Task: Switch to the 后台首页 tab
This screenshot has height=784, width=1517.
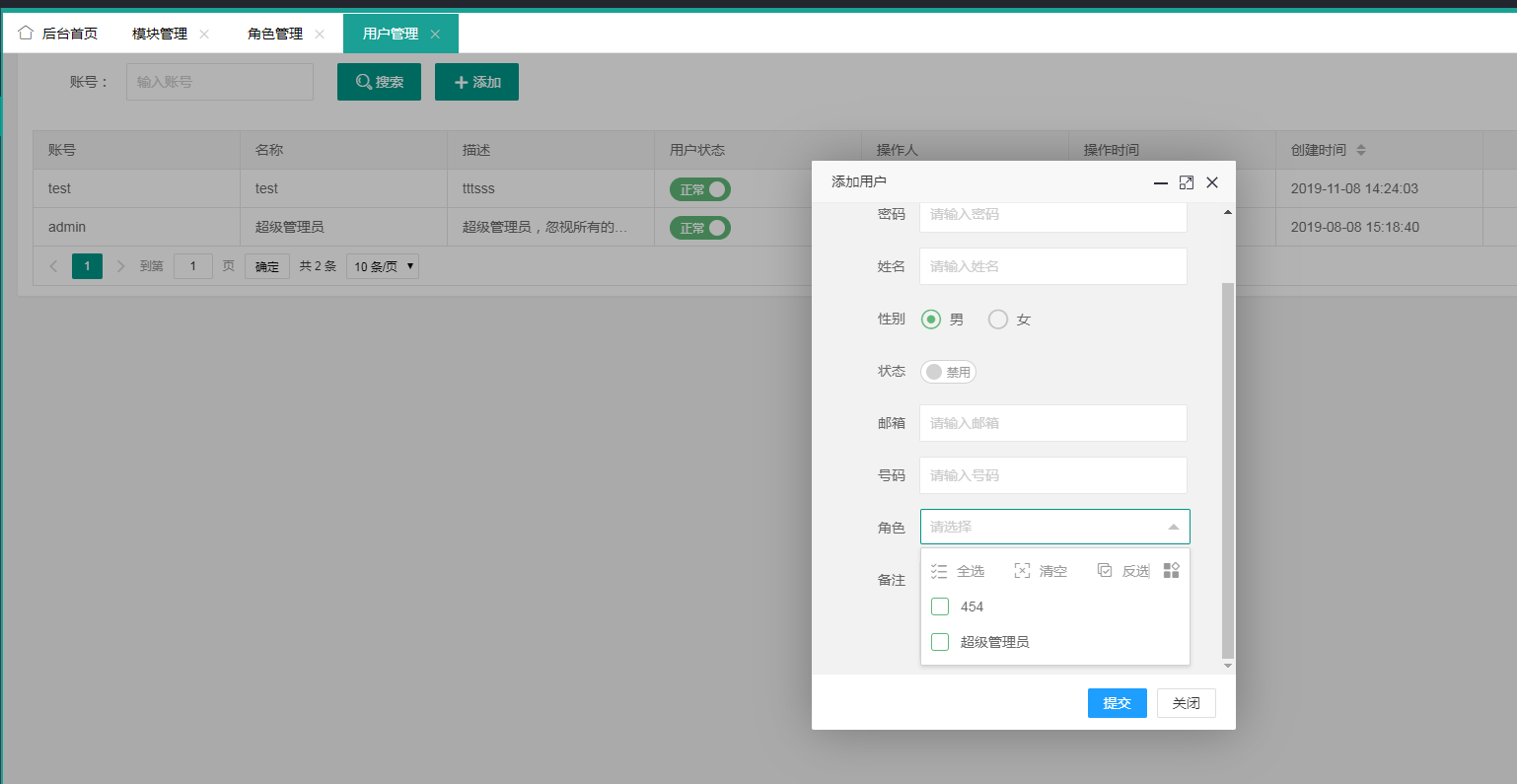Action: (x=69, y=34)
